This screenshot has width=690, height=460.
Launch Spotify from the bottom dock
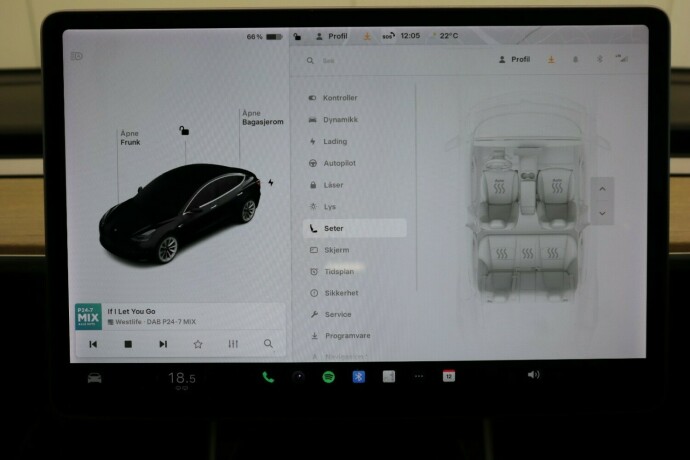coord(328,377)
